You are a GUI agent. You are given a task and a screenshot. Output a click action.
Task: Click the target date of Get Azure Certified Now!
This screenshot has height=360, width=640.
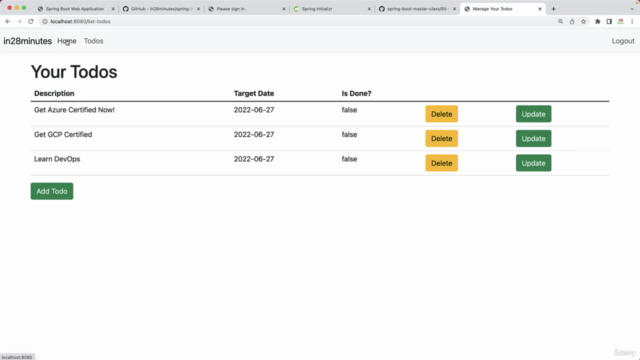click(x=254, y=110)
